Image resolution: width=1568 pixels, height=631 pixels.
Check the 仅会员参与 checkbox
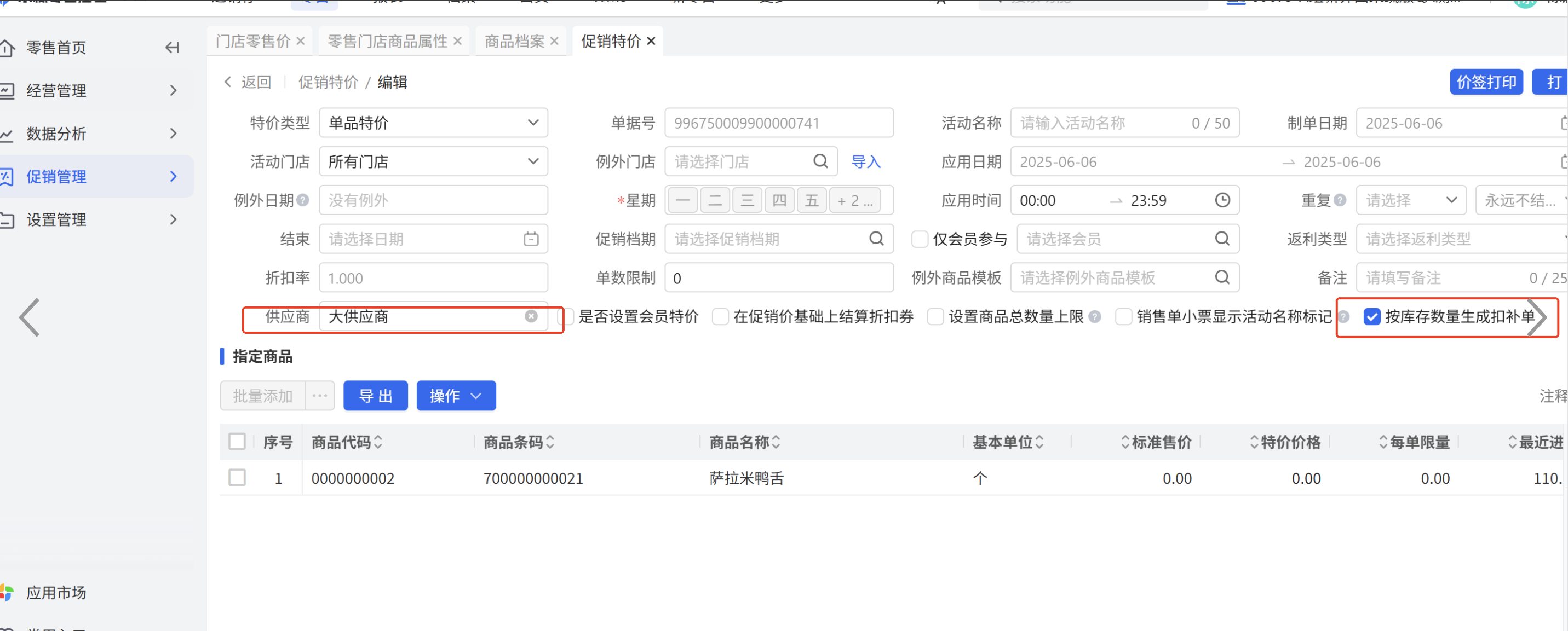(920, 239)
